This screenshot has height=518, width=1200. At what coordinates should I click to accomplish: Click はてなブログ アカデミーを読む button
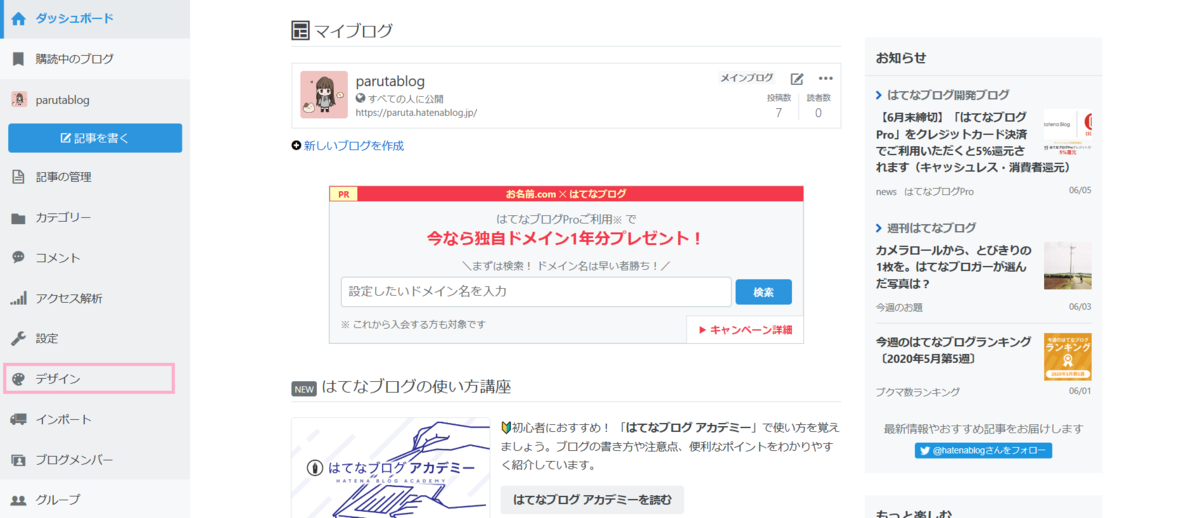tap(592, 499)
